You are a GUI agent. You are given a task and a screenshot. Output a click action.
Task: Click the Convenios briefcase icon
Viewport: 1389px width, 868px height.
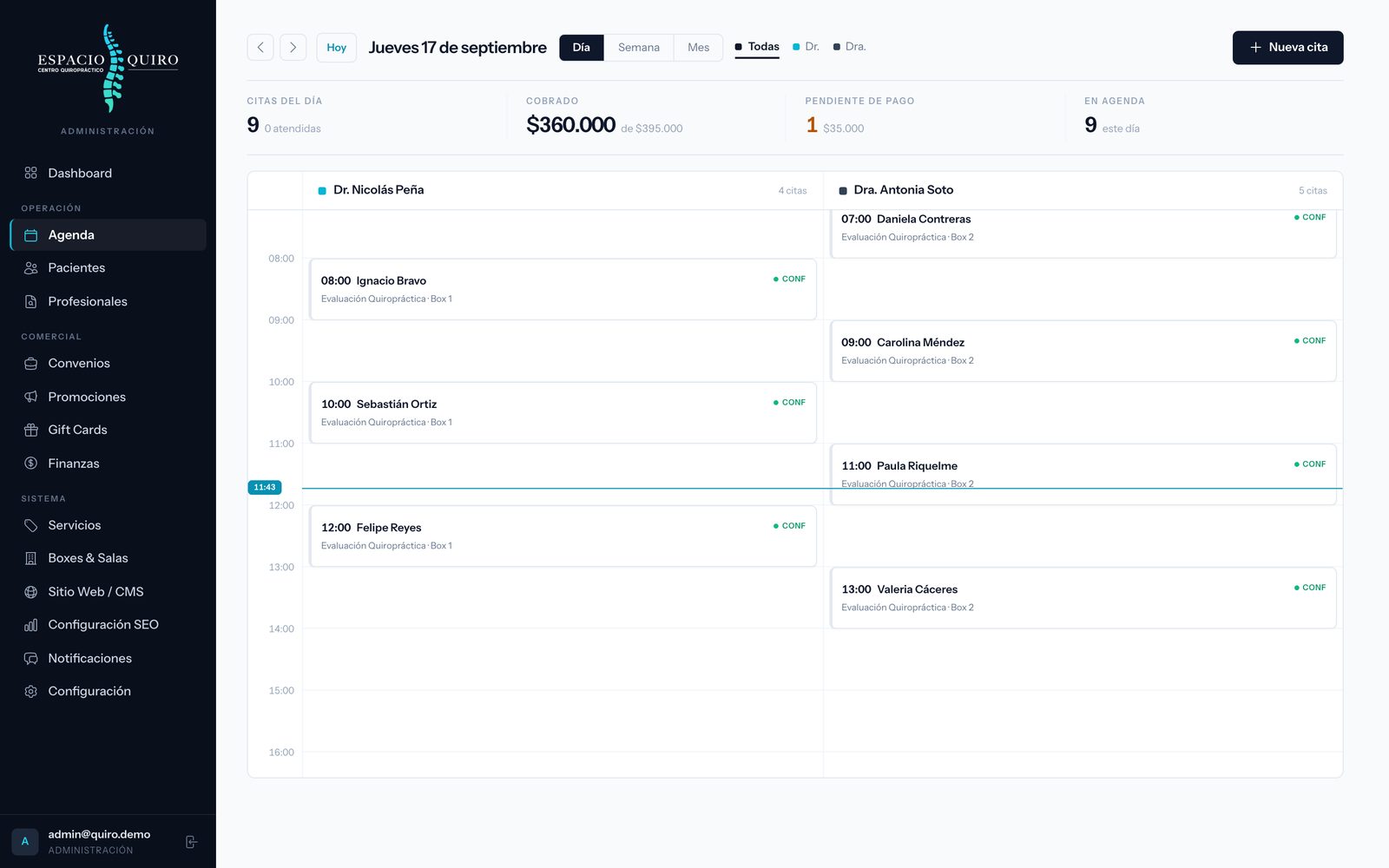[x=31, y=364]
